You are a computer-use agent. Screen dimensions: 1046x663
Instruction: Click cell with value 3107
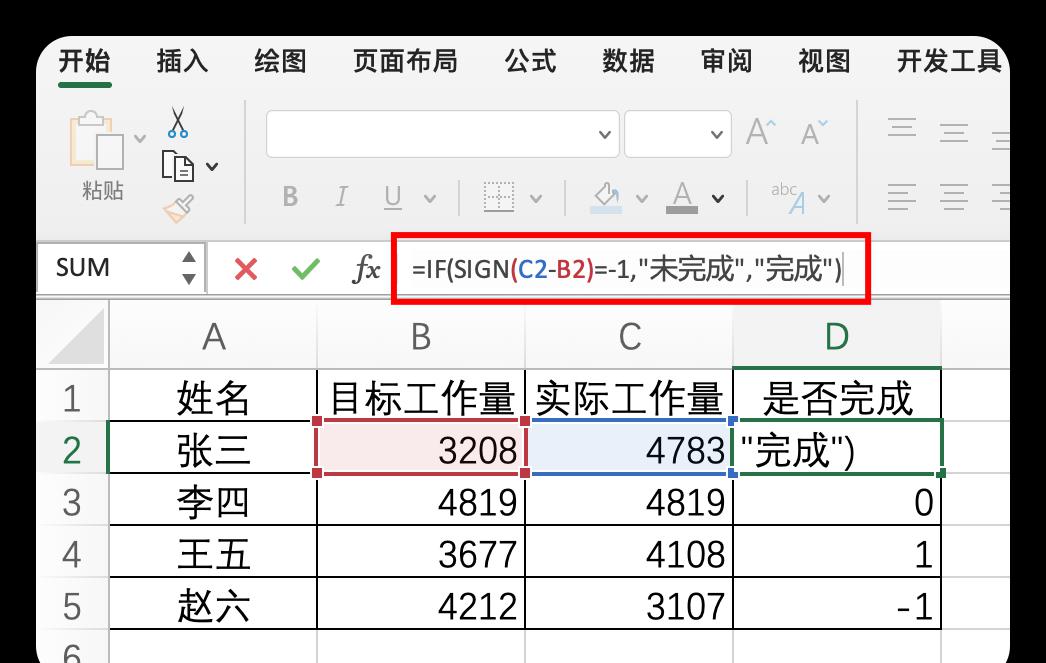(629, 606)
